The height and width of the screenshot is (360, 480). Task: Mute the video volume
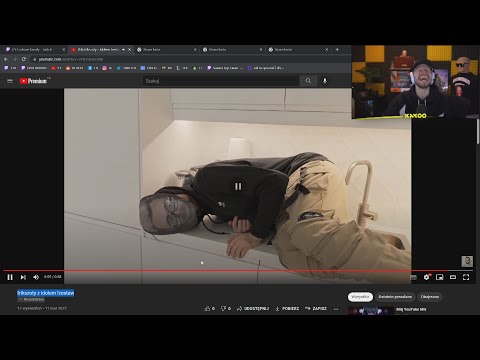[36, 277]
